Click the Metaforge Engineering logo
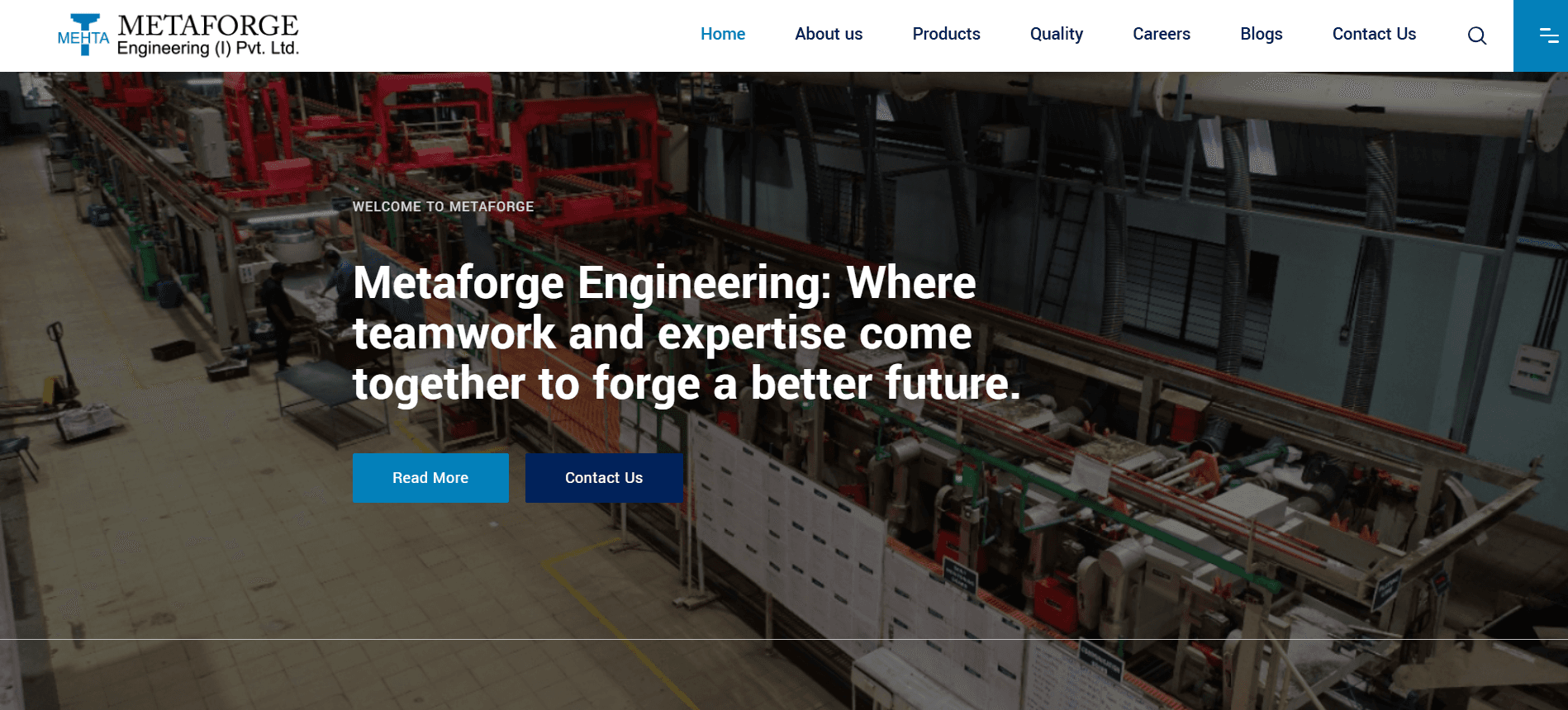 click(178, 35)
